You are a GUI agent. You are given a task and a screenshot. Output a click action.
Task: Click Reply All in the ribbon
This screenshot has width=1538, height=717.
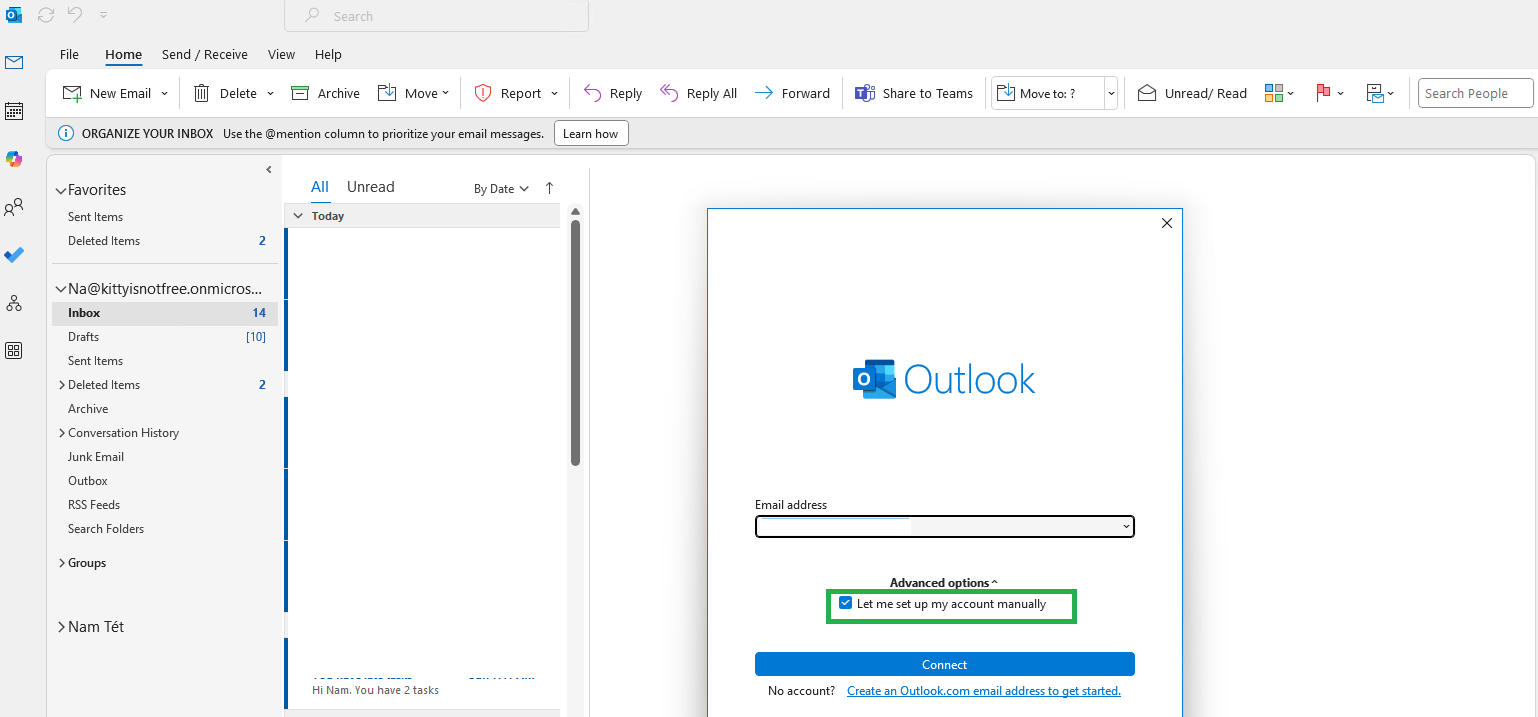[699, 93]
